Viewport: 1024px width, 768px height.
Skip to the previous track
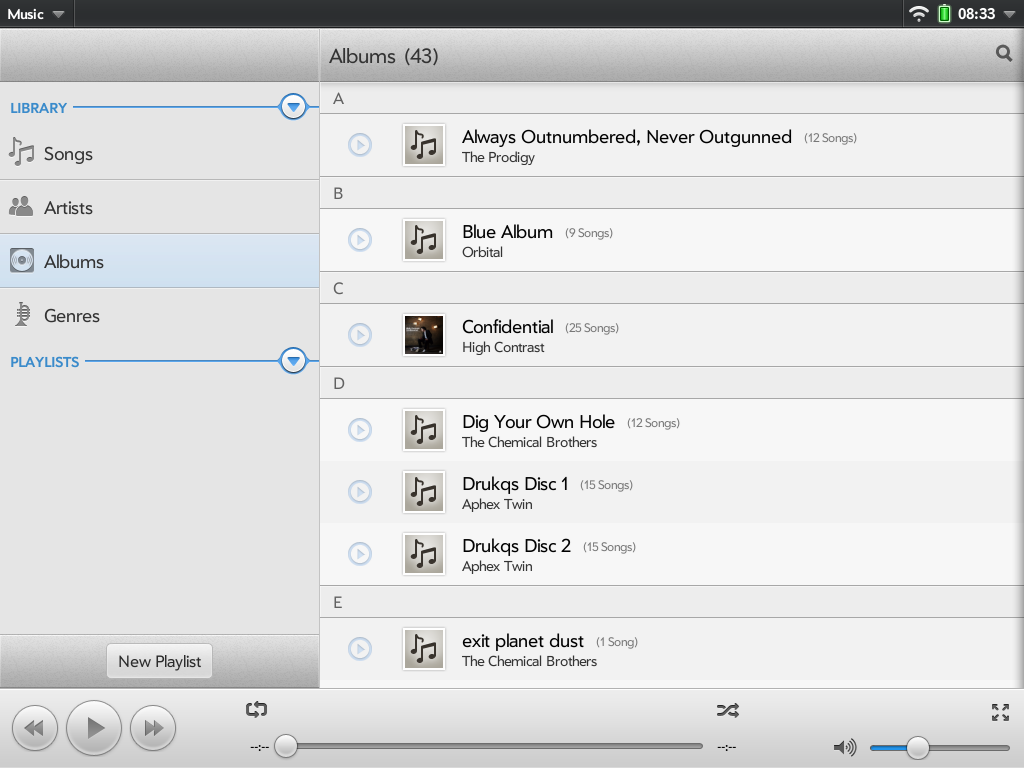coord(35,728)
